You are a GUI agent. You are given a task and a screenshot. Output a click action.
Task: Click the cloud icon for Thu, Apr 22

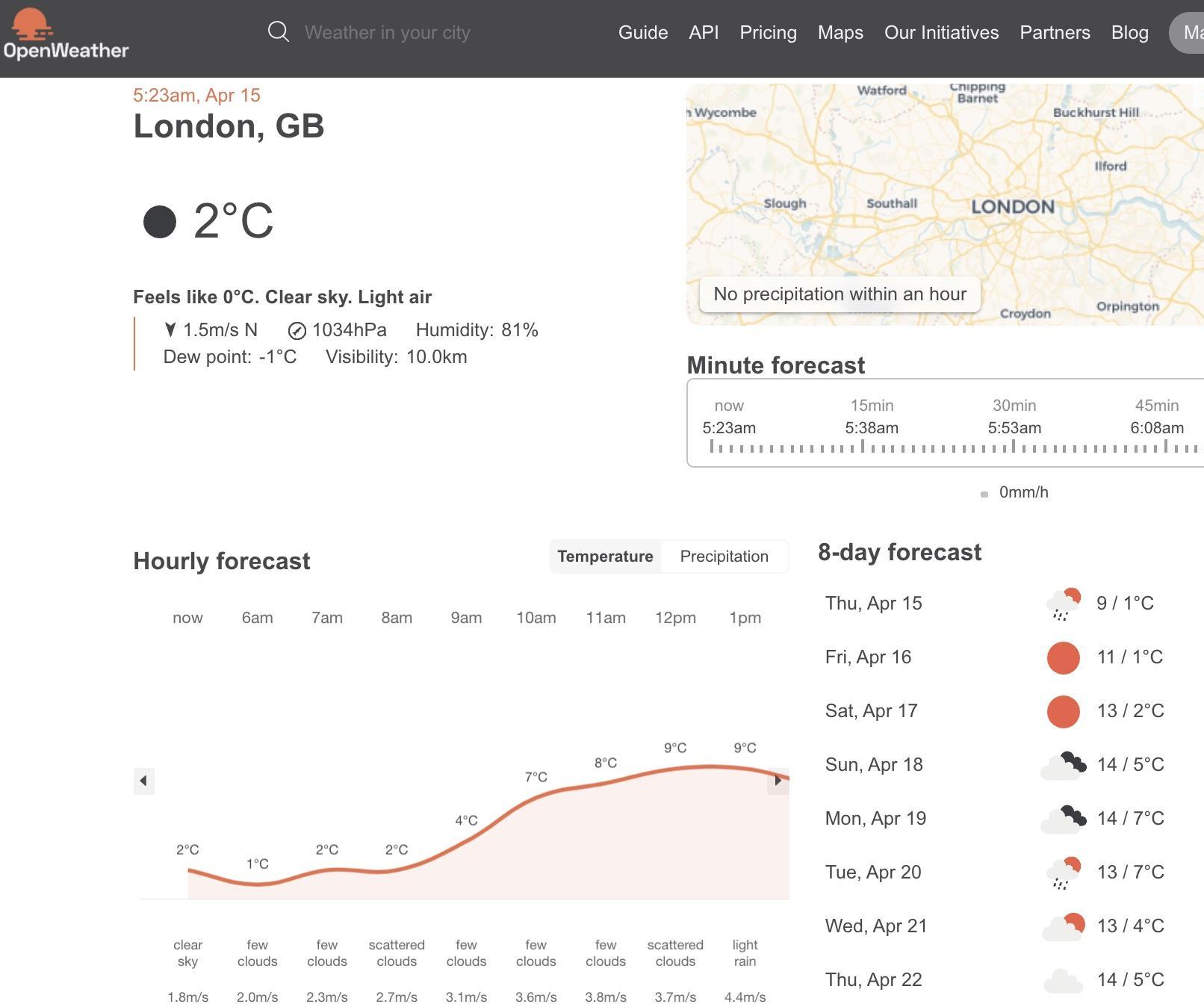point(1063,979)
